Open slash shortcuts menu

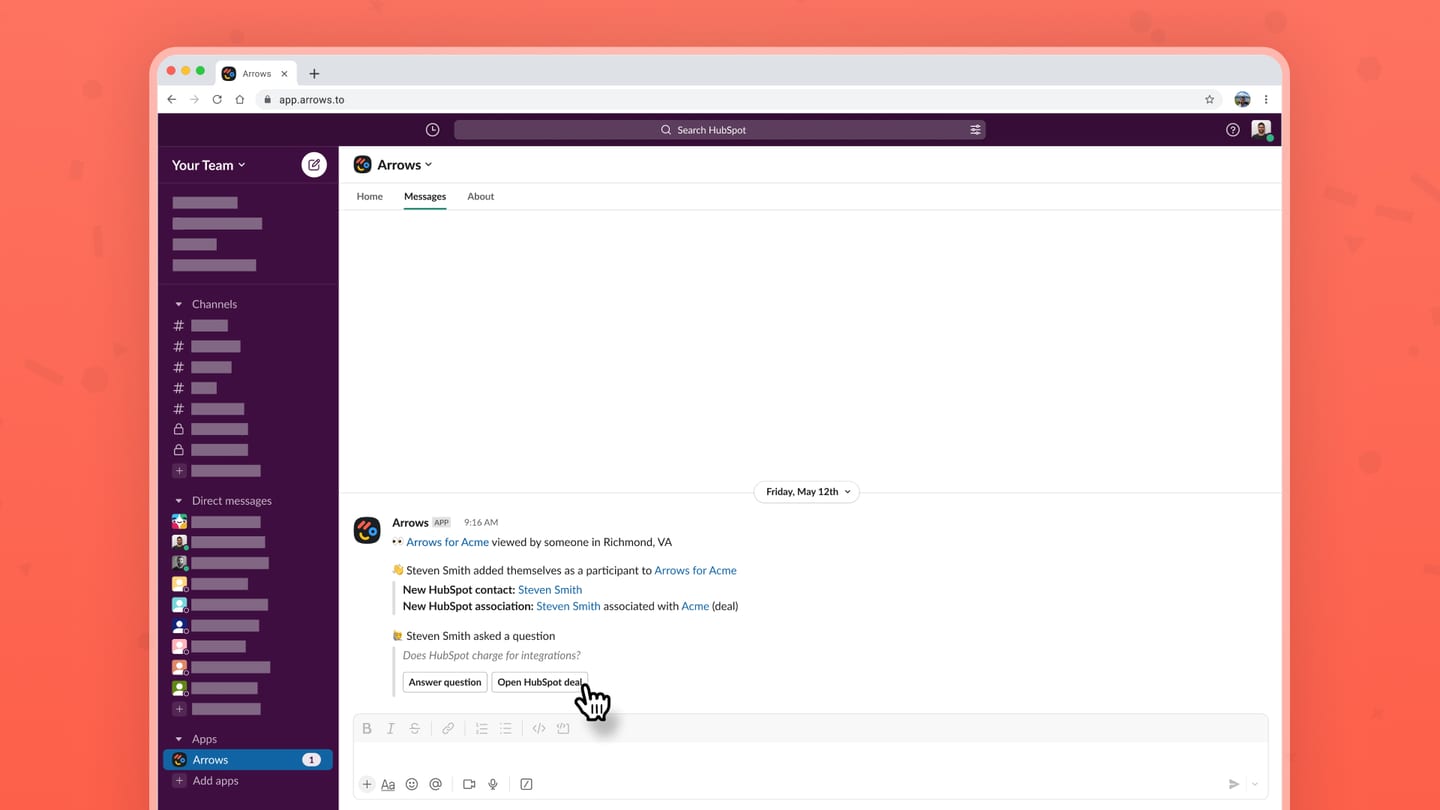click(526, 785)
